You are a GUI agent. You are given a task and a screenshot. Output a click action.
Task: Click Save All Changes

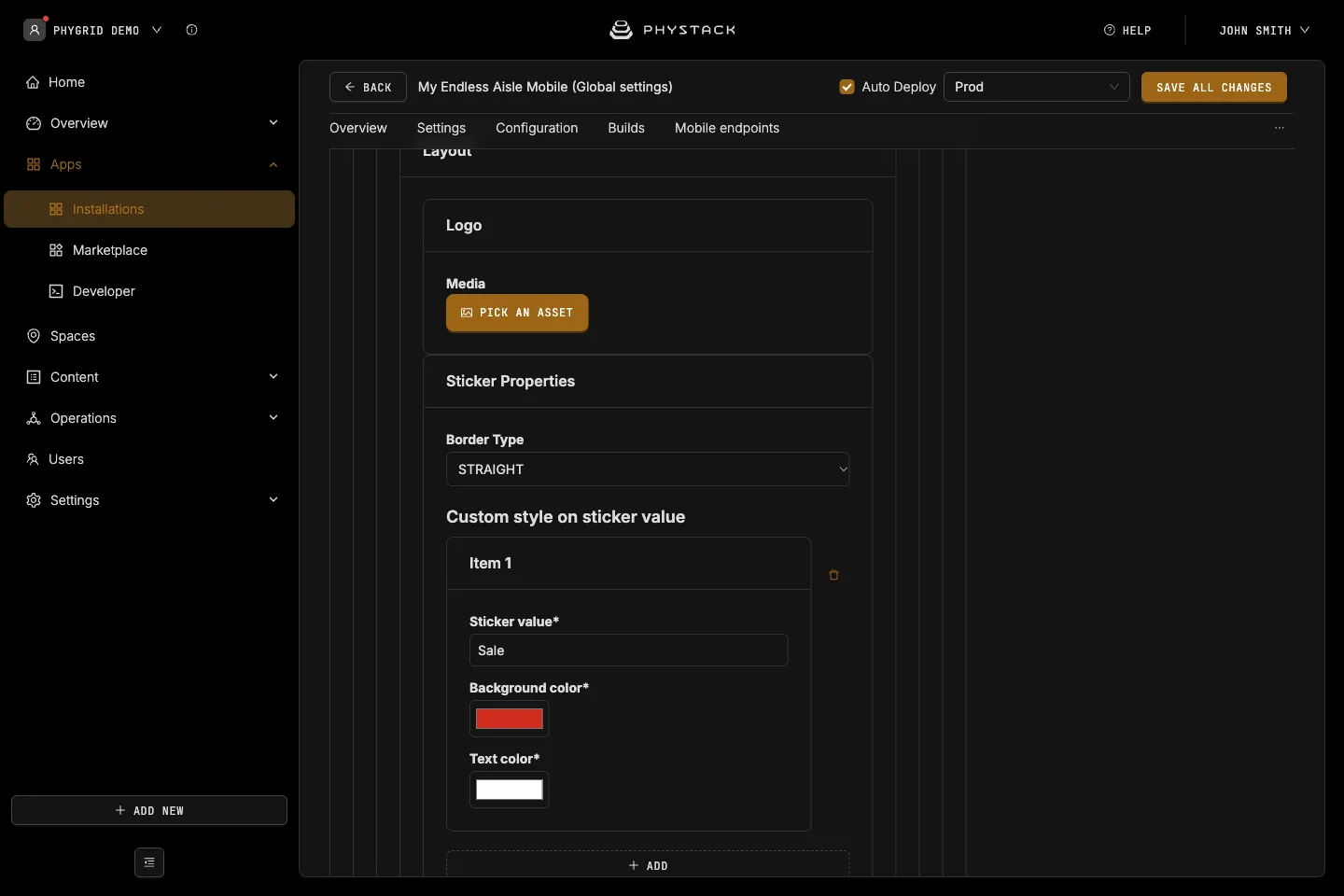pyautogui.click(x=1214, y=87)
